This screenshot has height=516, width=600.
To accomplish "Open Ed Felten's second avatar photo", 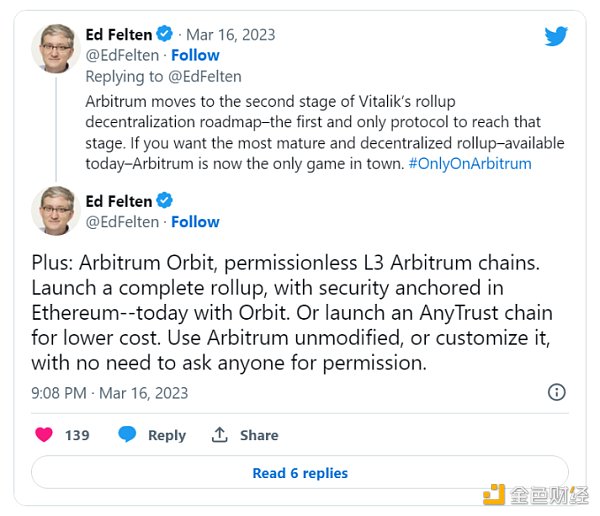I will [57, 211].
